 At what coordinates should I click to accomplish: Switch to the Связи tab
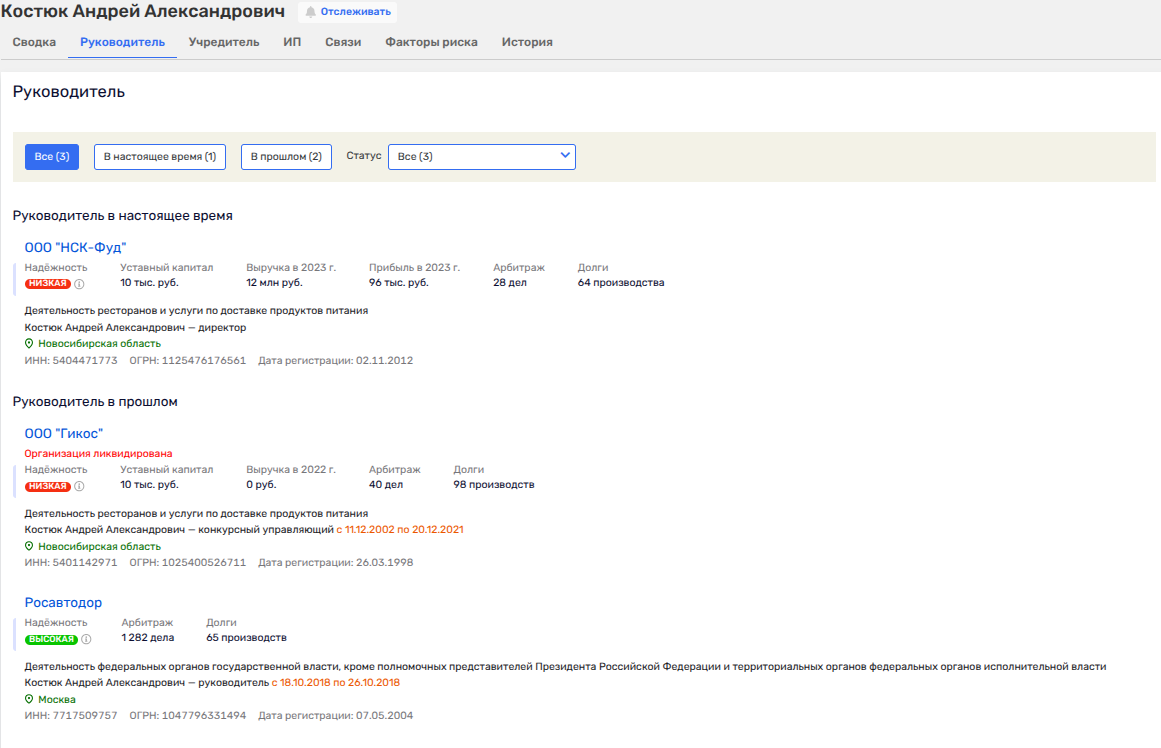(343, 42)
